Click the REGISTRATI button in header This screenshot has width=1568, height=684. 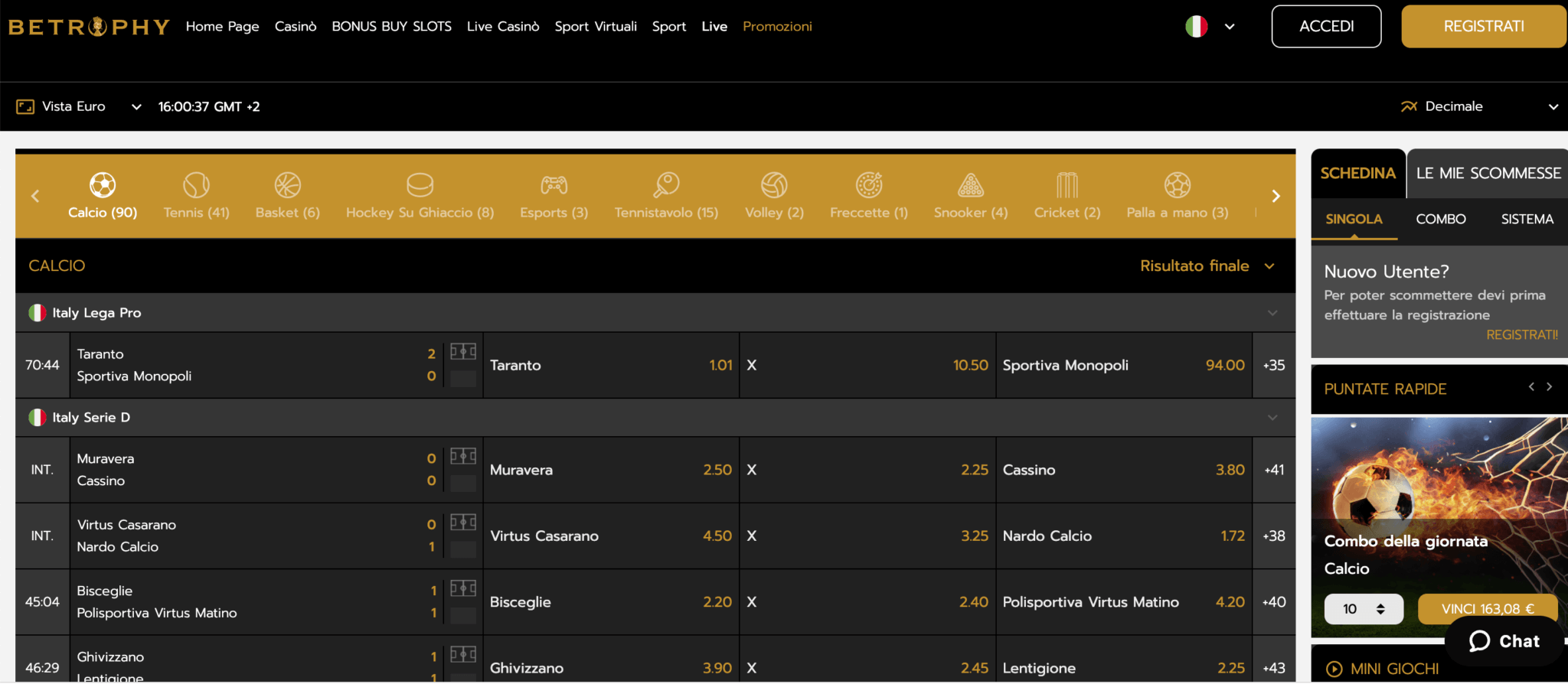tap(1484, 26)
